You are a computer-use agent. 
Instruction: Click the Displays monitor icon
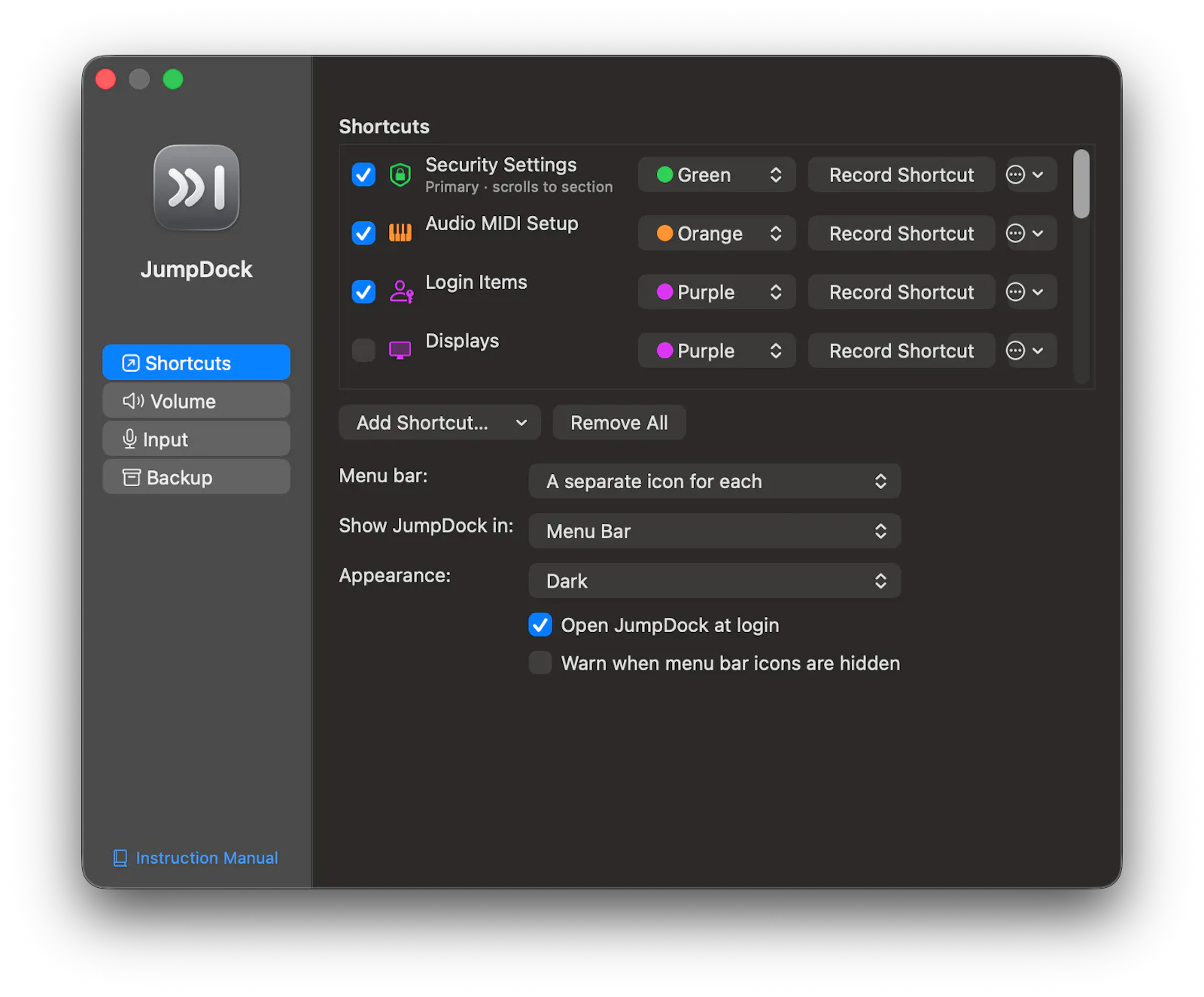point(400,350)
